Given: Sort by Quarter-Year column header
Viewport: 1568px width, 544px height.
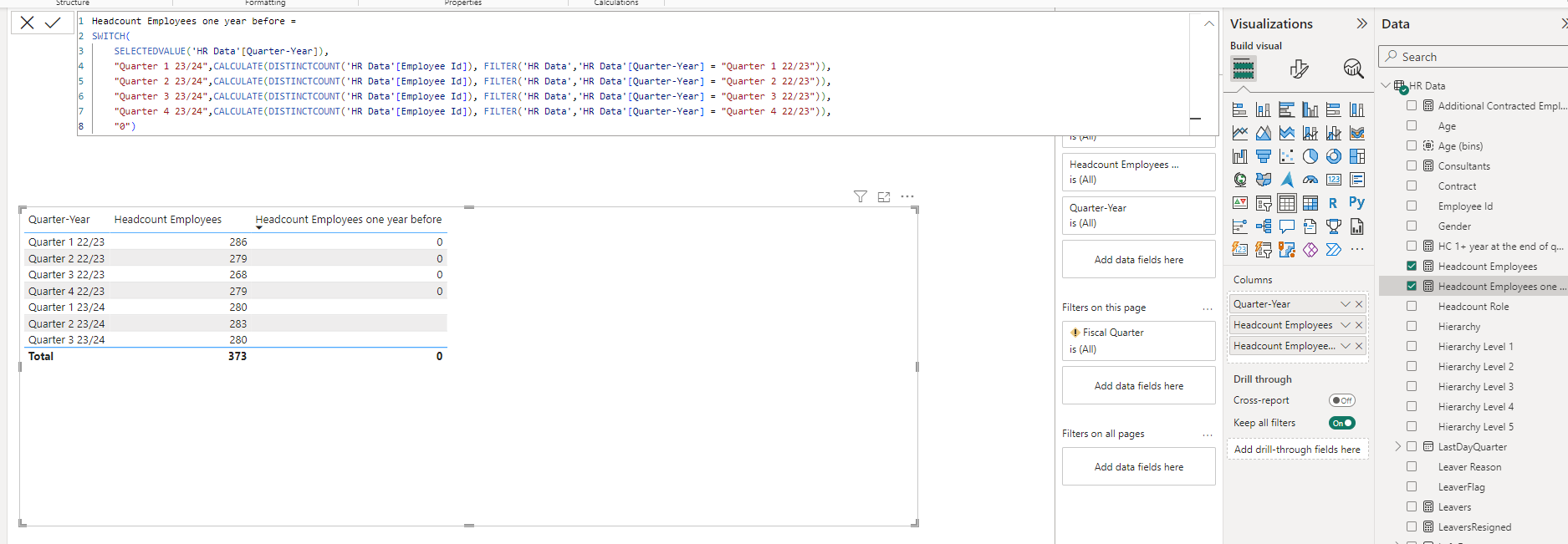Looking at the screenshot, I should [59, 219].
